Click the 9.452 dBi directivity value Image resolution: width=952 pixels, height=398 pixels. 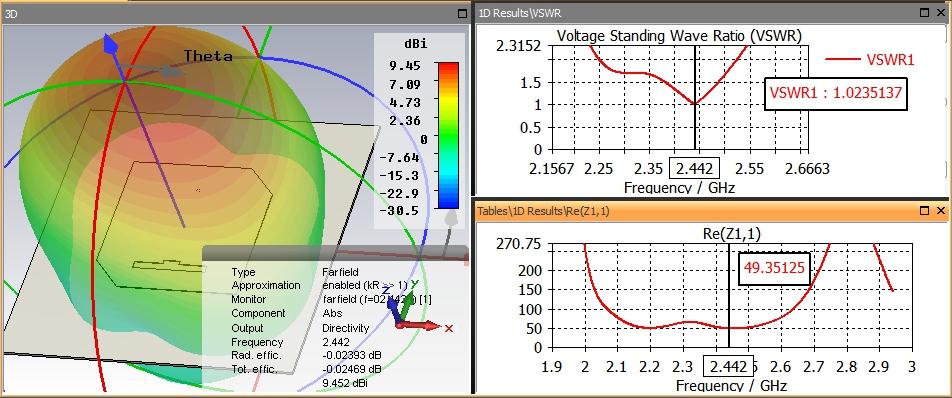tap(344, 383)
